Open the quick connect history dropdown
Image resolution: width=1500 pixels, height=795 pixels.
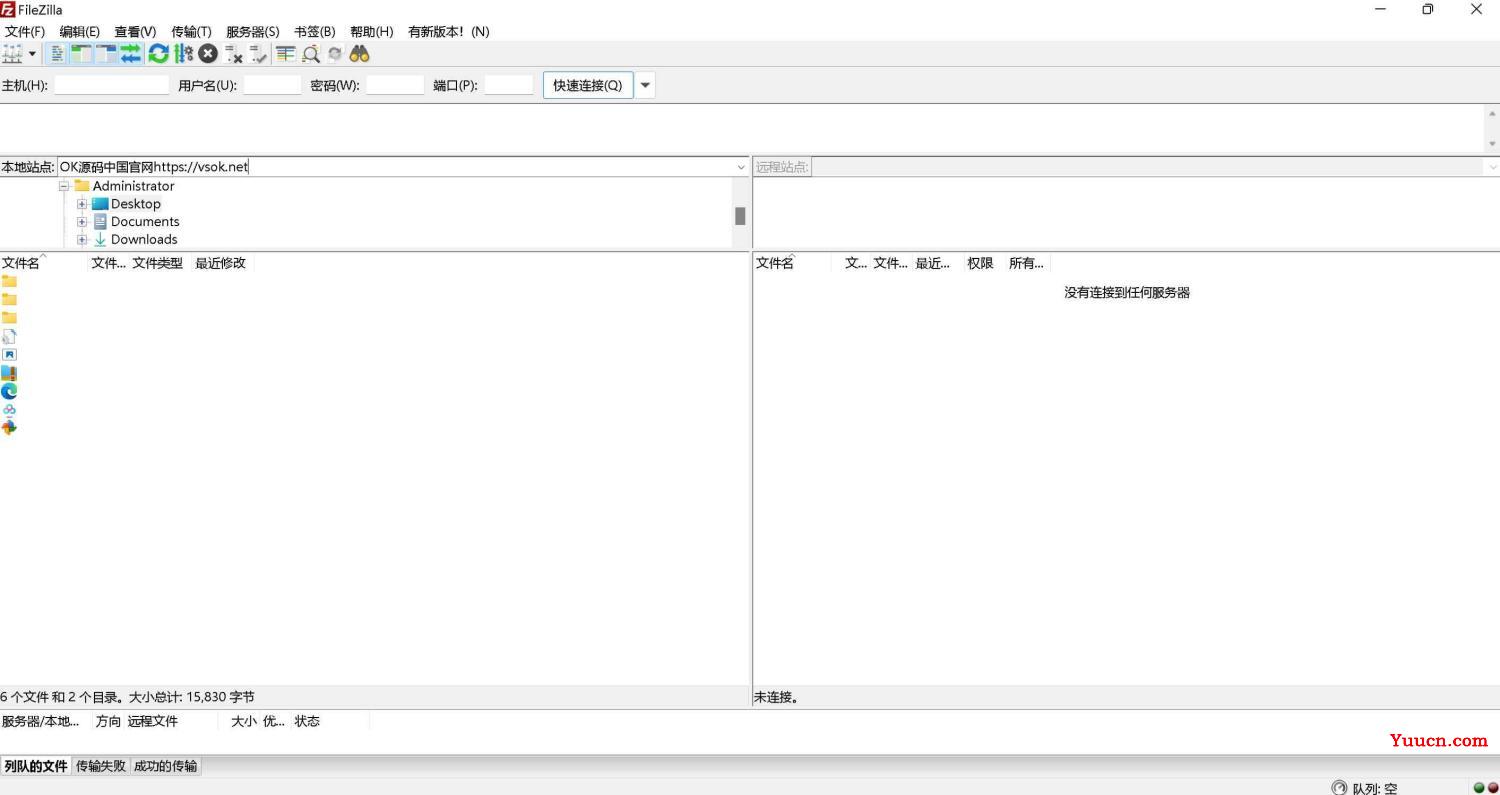click(x=646, y=85)
